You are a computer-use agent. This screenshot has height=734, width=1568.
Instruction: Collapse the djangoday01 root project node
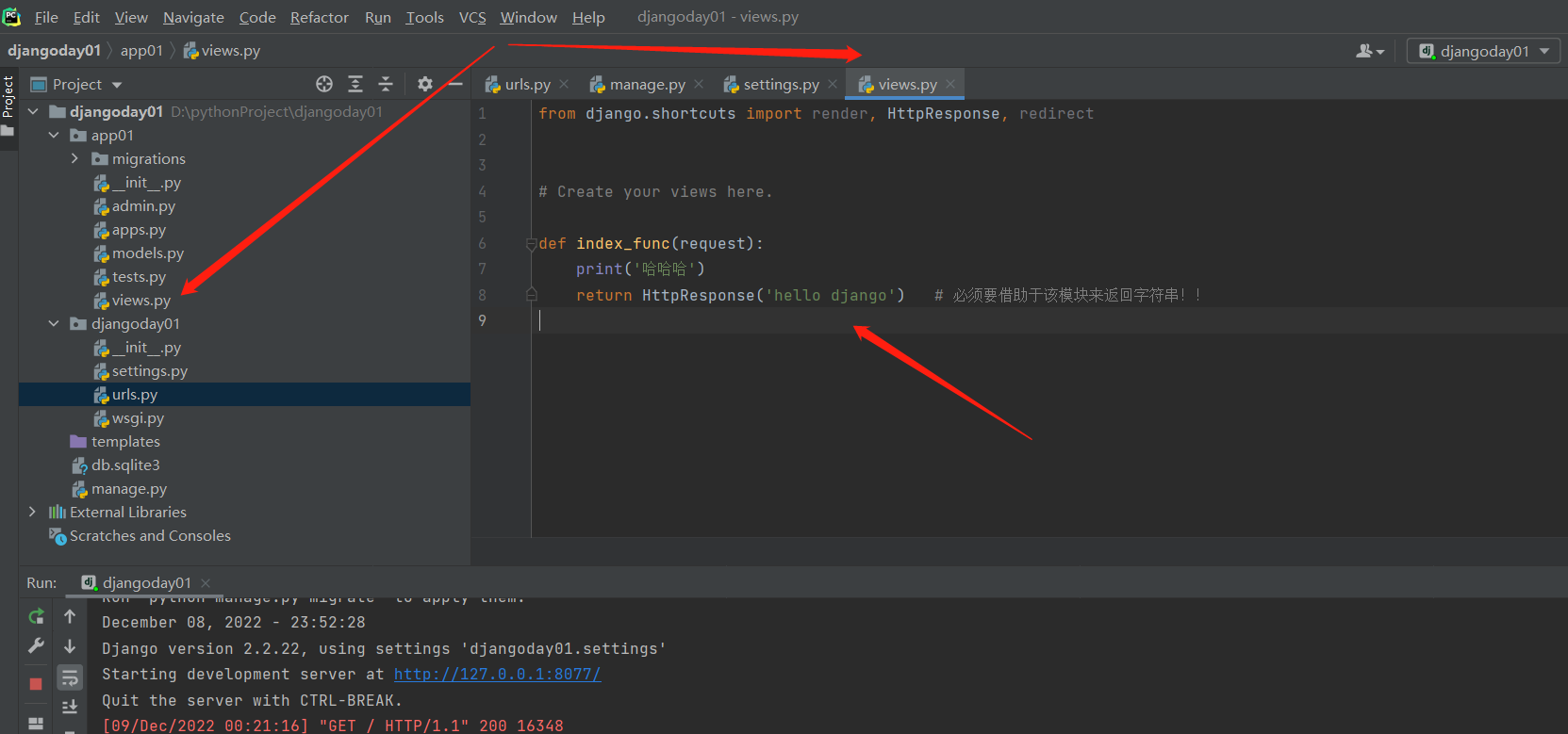pos(33,111)
